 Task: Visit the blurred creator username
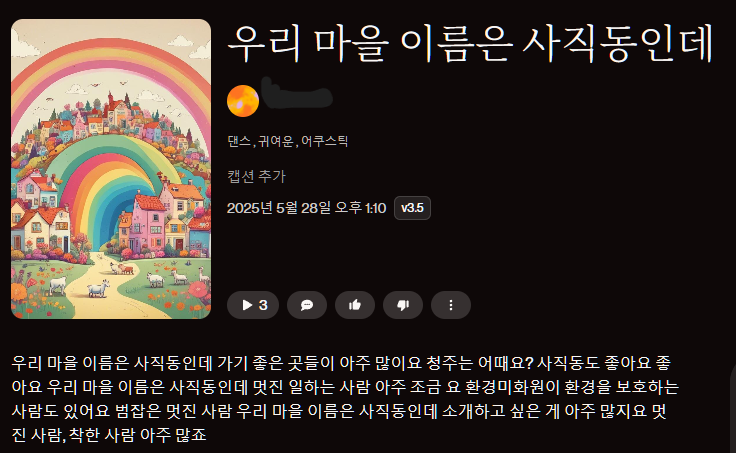(297, 93)
